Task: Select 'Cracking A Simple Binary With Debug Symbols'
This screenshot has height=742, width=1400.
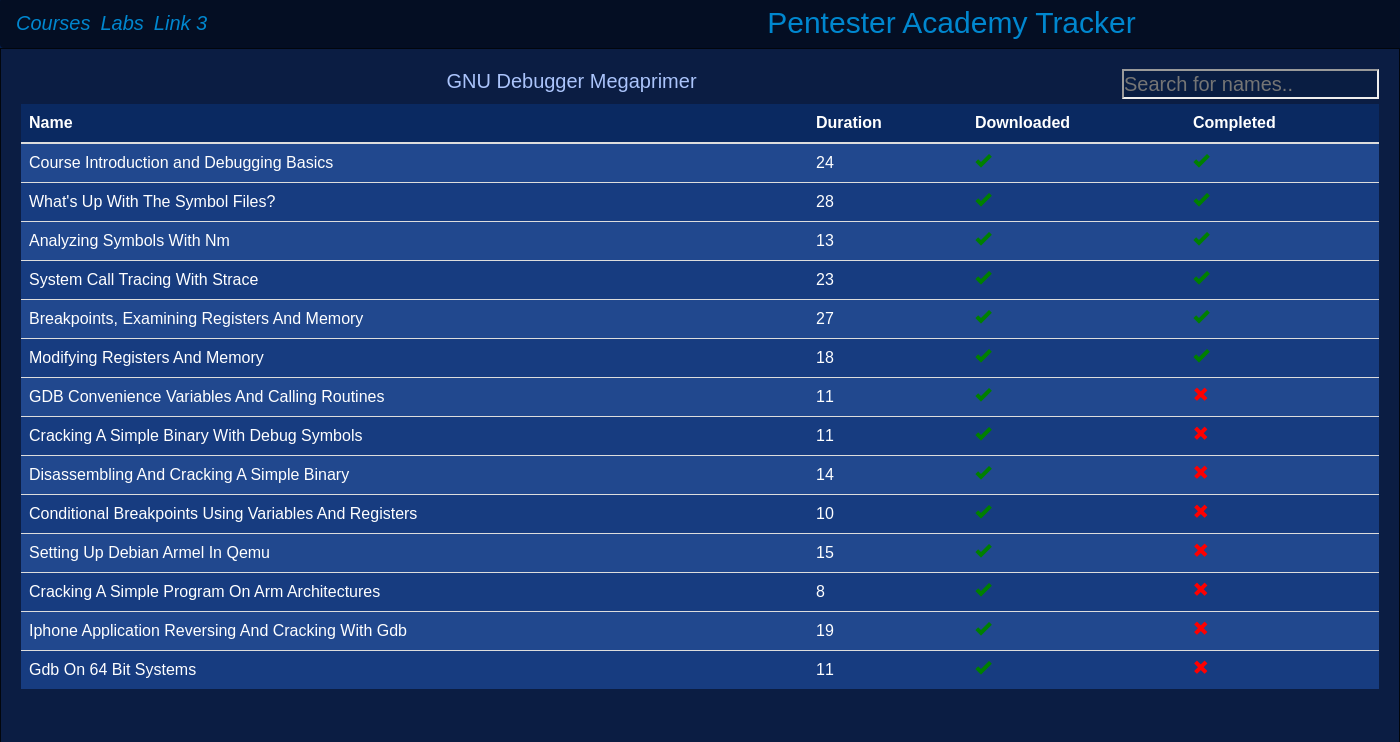Action: [x=196, y=436]
